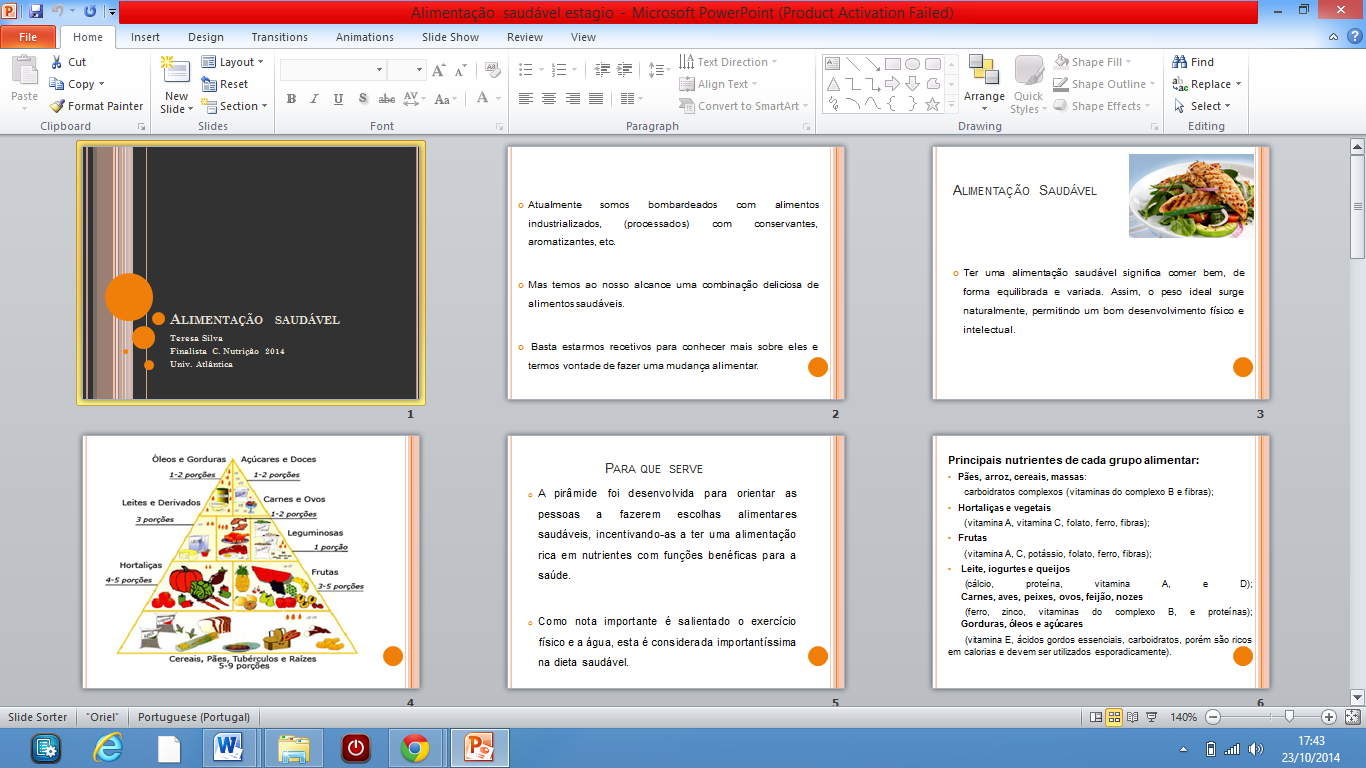Click the text Shadow icon
The height and width of the screenshot is (768, 1366).
pyautogui.click(x=362, y=99)
